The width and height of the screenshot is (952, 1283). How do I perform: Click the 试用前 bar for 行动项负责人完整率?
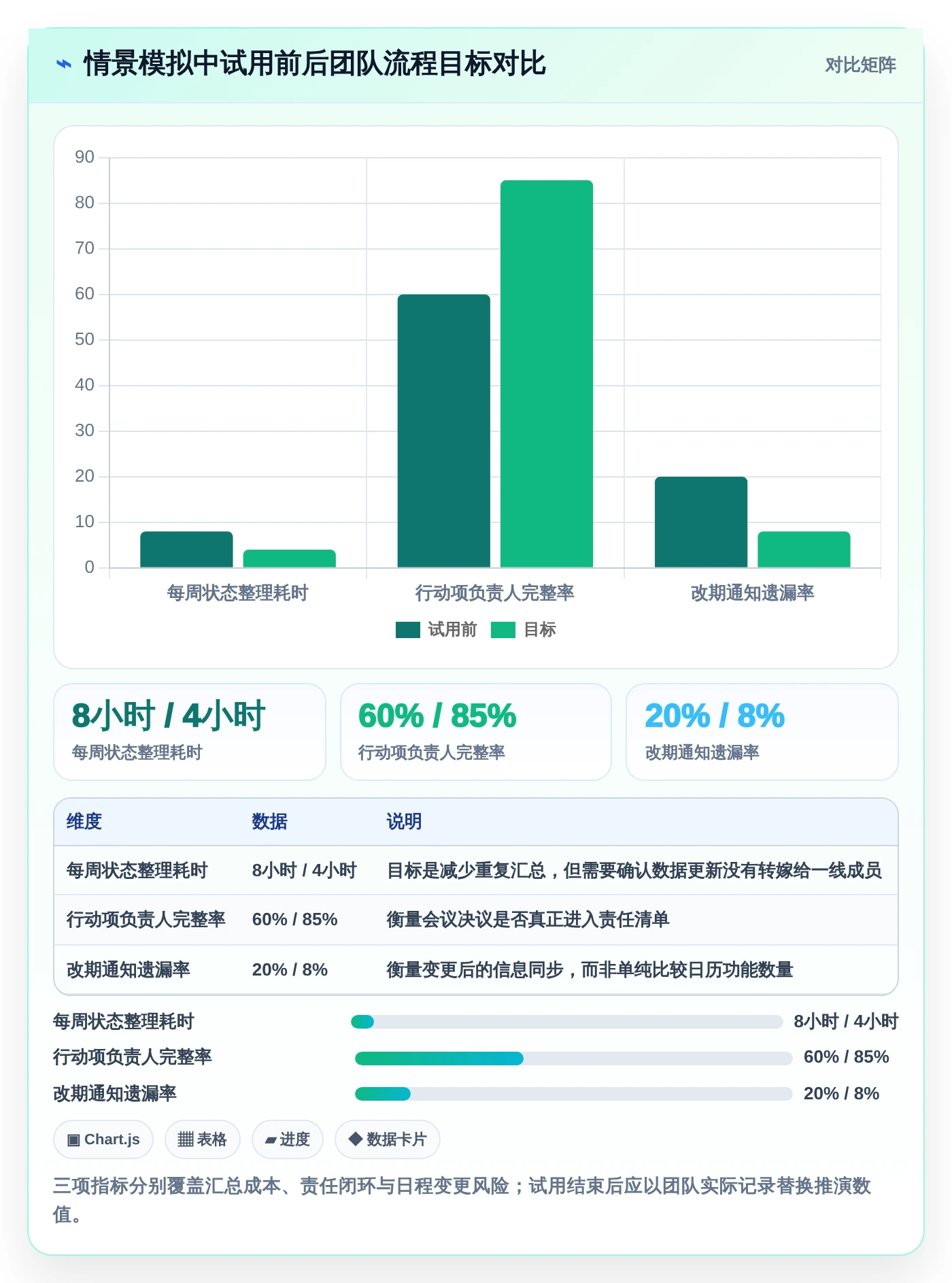coord(444,431)
